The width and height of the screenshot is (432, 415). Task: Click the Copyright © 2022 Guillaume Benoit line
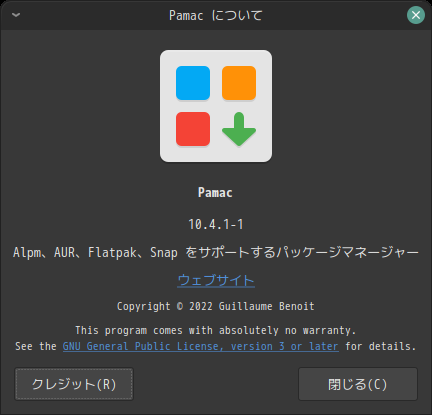pyautogui.click(x=216, y=306)
